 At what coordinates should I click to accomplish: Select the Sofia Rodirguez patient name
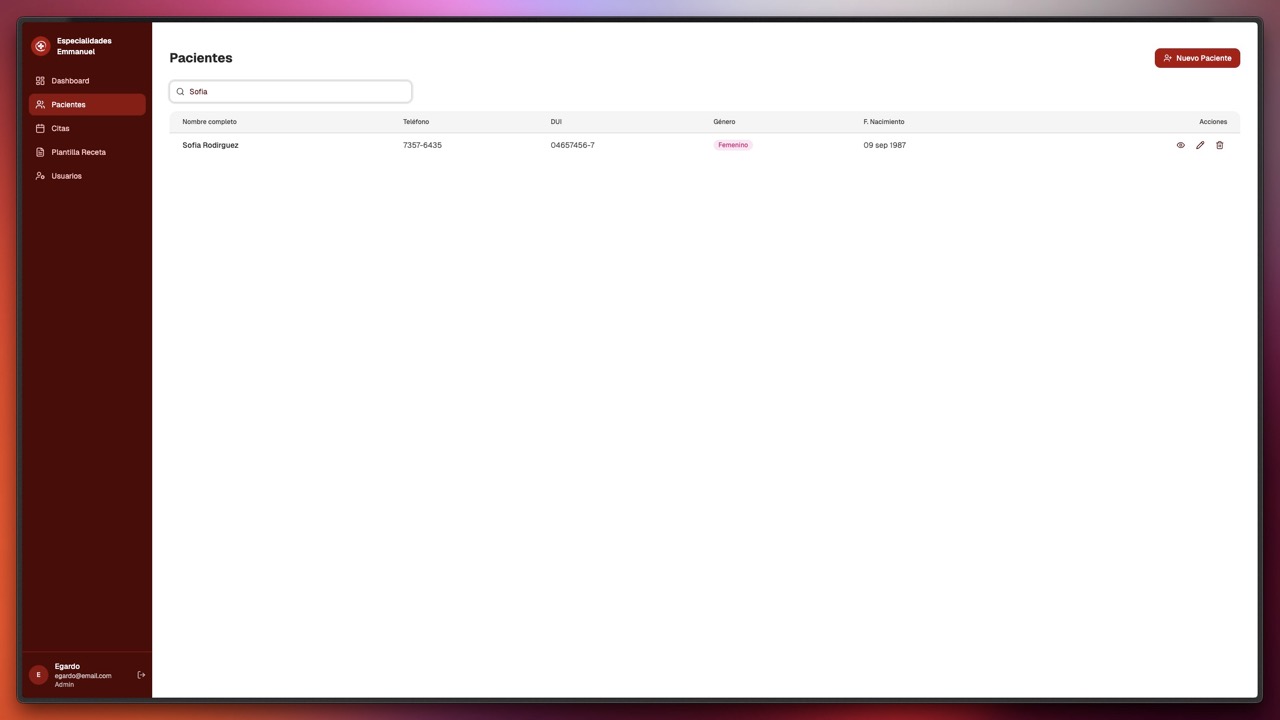210,146
